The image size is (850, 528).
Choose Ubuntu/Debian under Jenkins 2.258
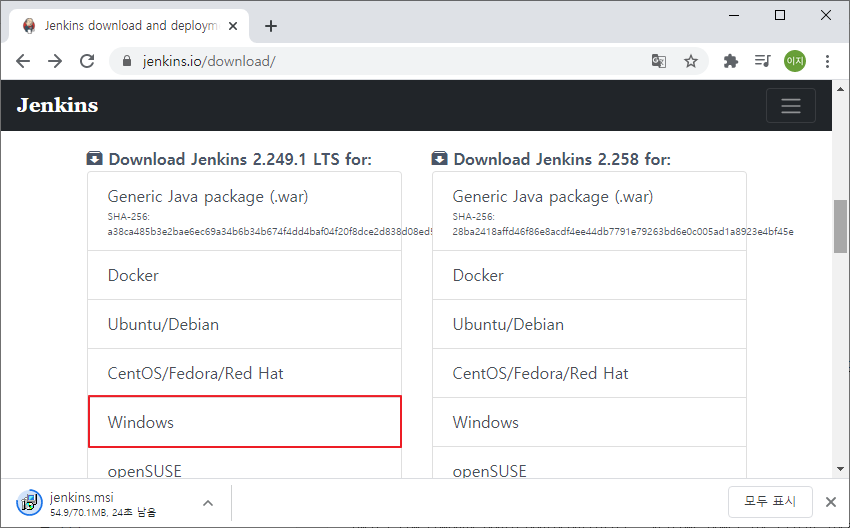[x=589, y=324]
